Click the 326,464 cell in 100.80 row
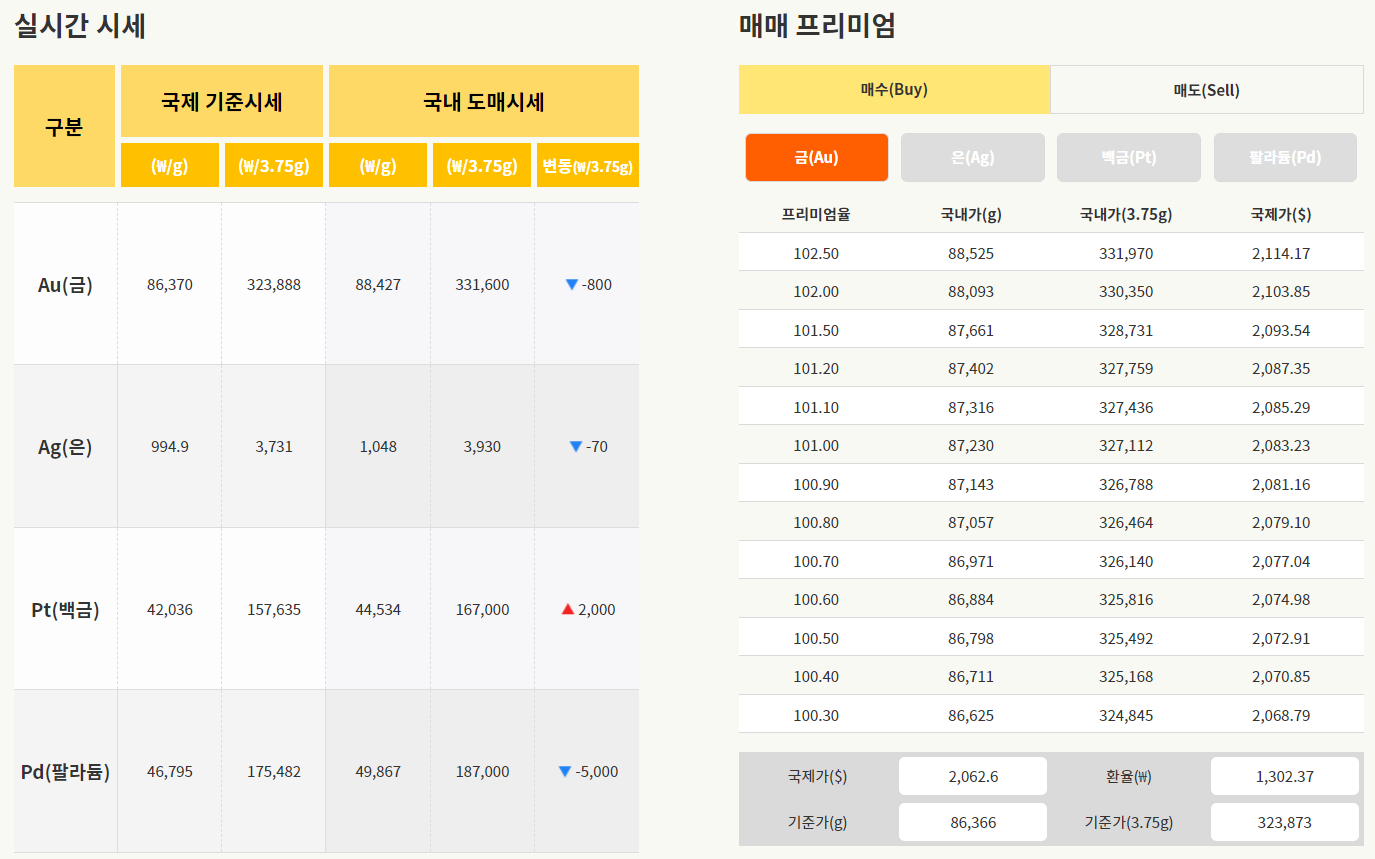The height and width of the screenshot is (859, 1375). [1126, 523]
